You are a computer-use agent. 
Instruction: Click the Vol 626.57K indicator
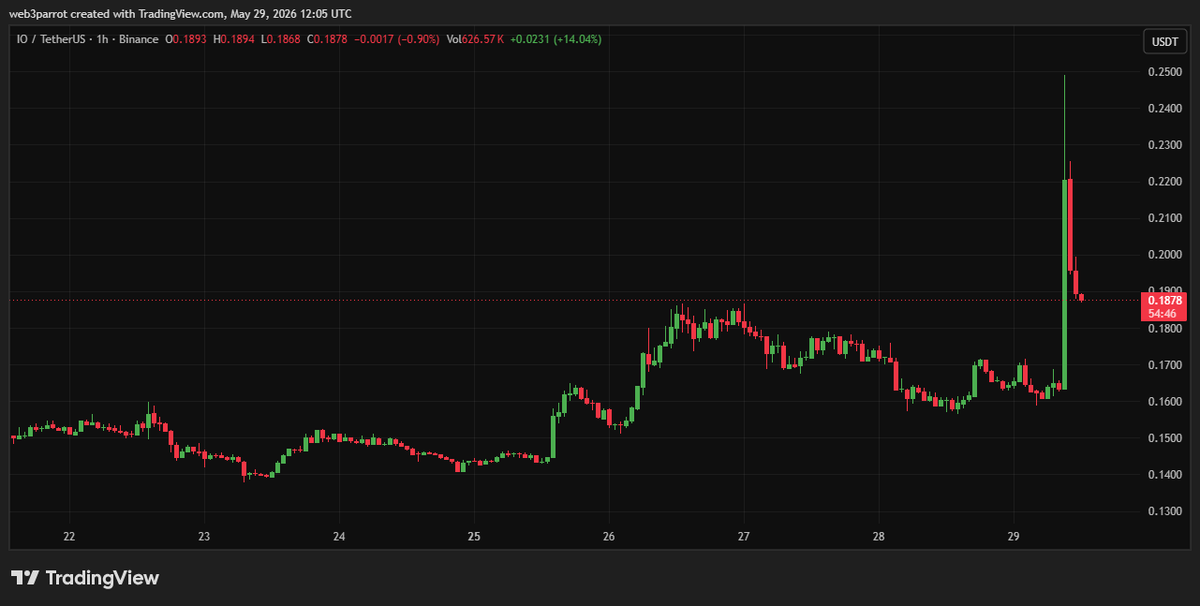(x=475, y=39)
